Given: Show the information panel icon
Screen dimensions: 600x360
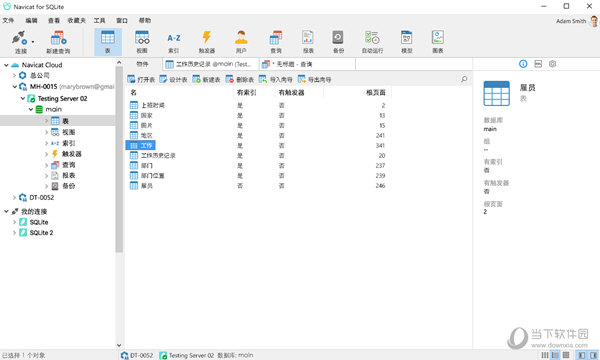Looking at the screenshot, I should tap(523, 64).
